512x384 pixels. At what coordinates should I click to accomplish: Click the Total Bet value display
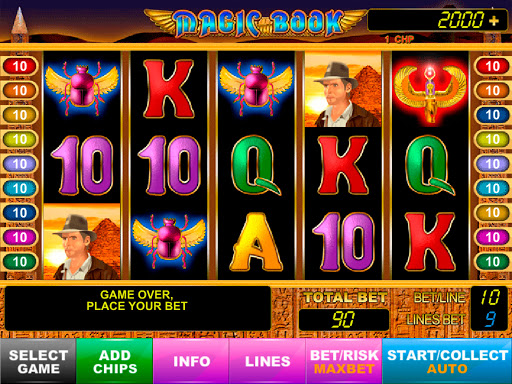pyautogui.click(x=344, y=320)
